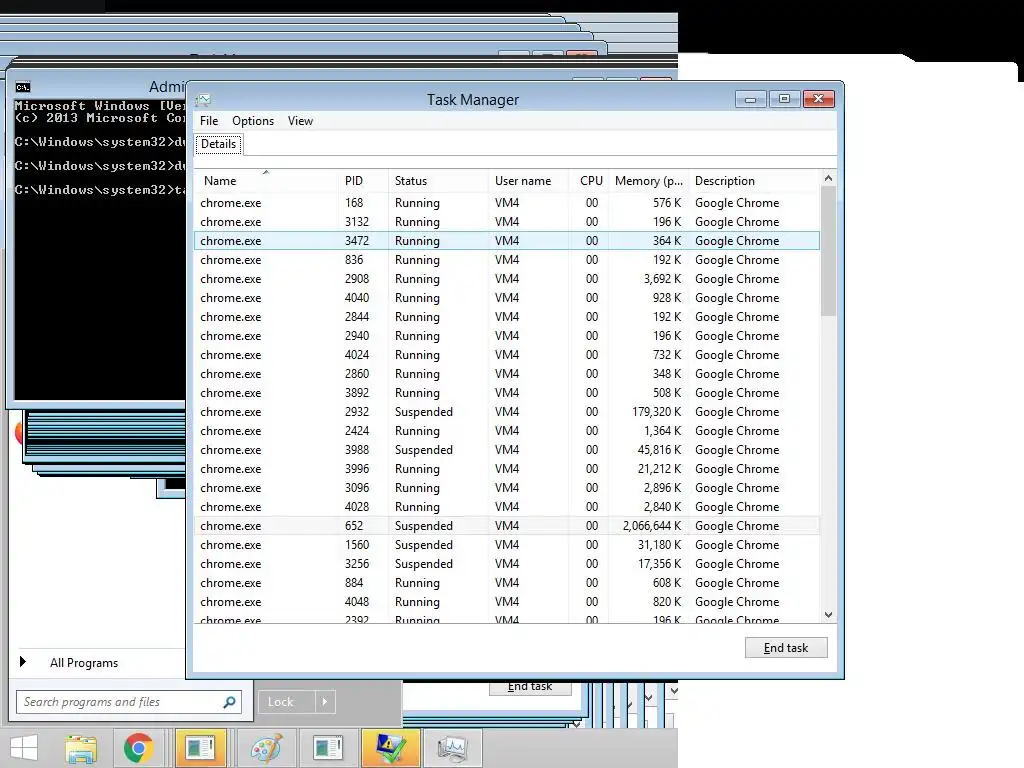Click the Command Prompt window icon
This screenshot has width=1024, height=768.
[23, 87]
